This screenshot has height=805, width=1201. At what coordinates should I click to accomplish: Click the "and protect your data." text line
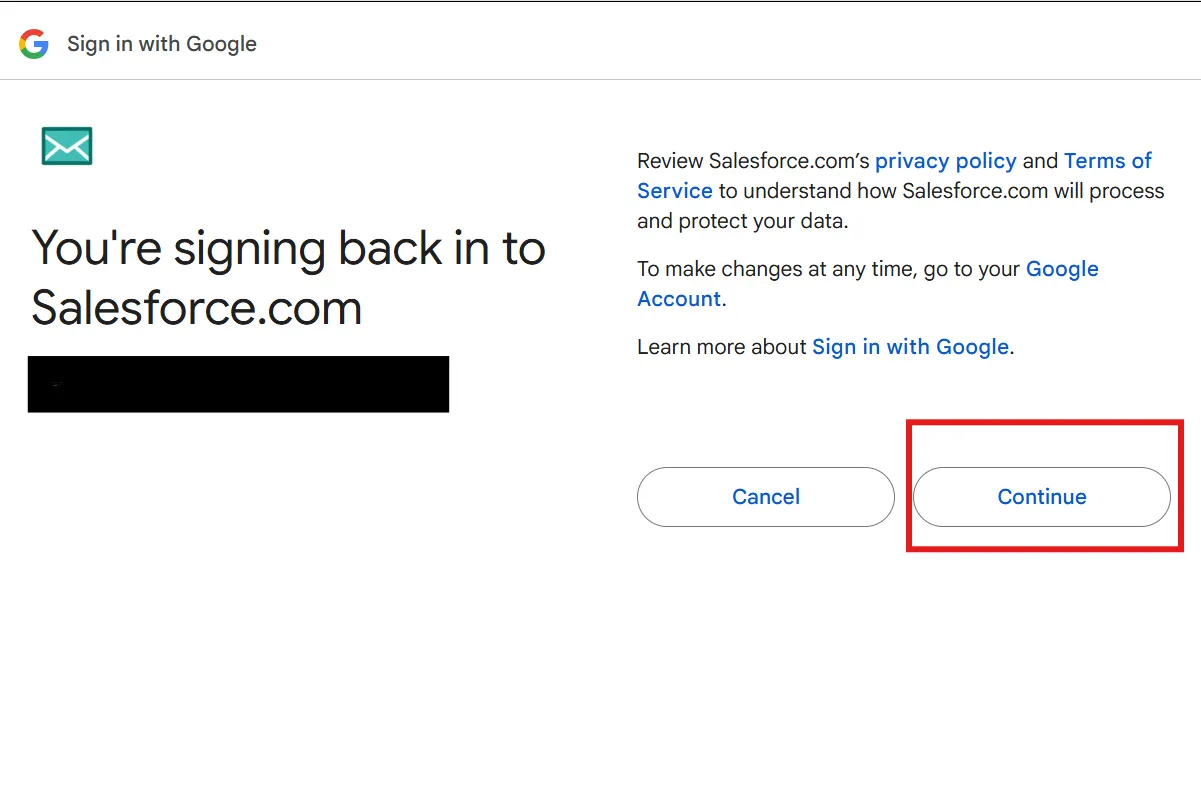tap(742, 221)
